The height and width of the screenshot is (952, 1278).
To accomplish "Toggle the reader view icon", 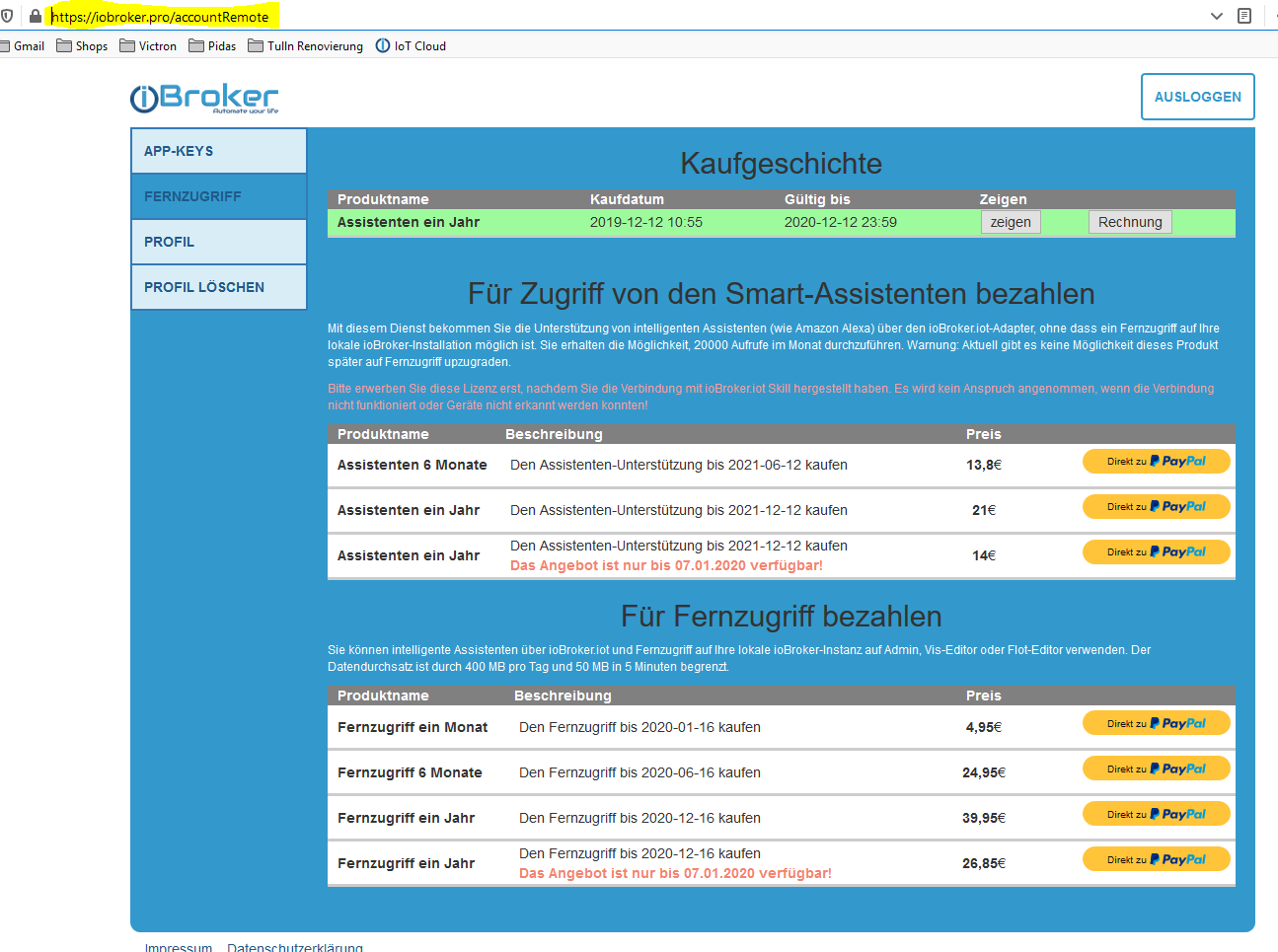I will 1244,16.
